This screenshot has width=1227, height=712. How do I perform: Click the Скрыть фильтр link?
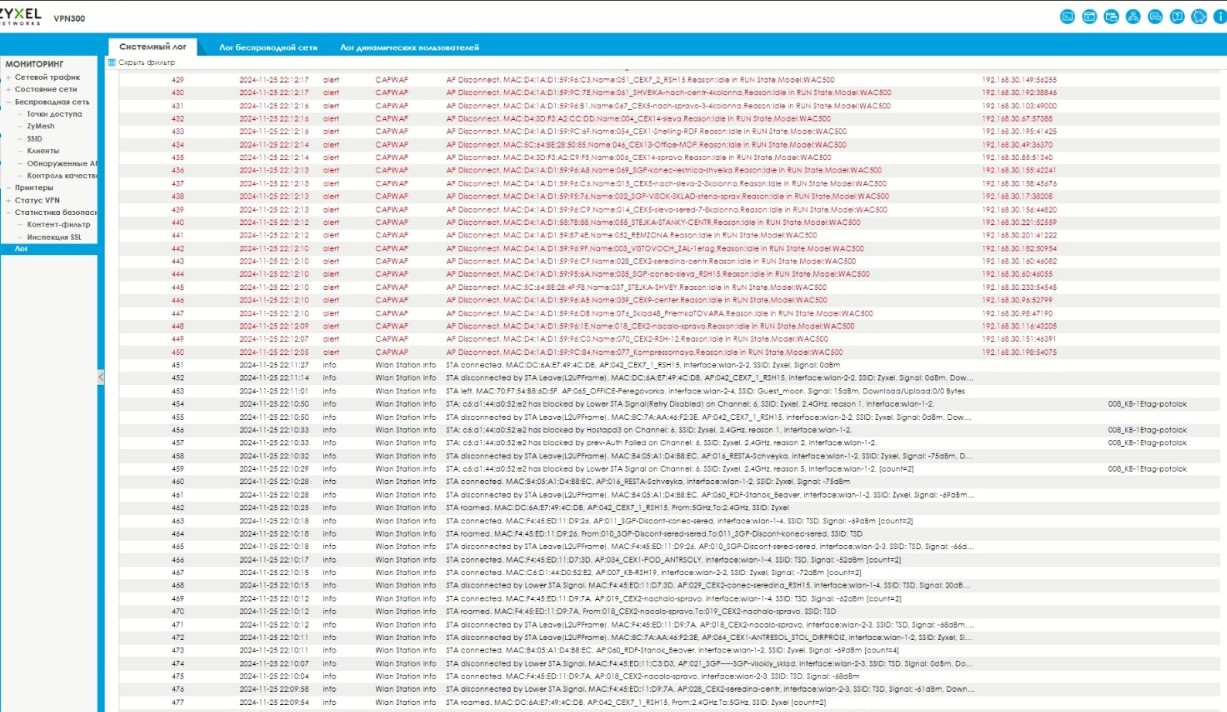click(x=146, y=62)
